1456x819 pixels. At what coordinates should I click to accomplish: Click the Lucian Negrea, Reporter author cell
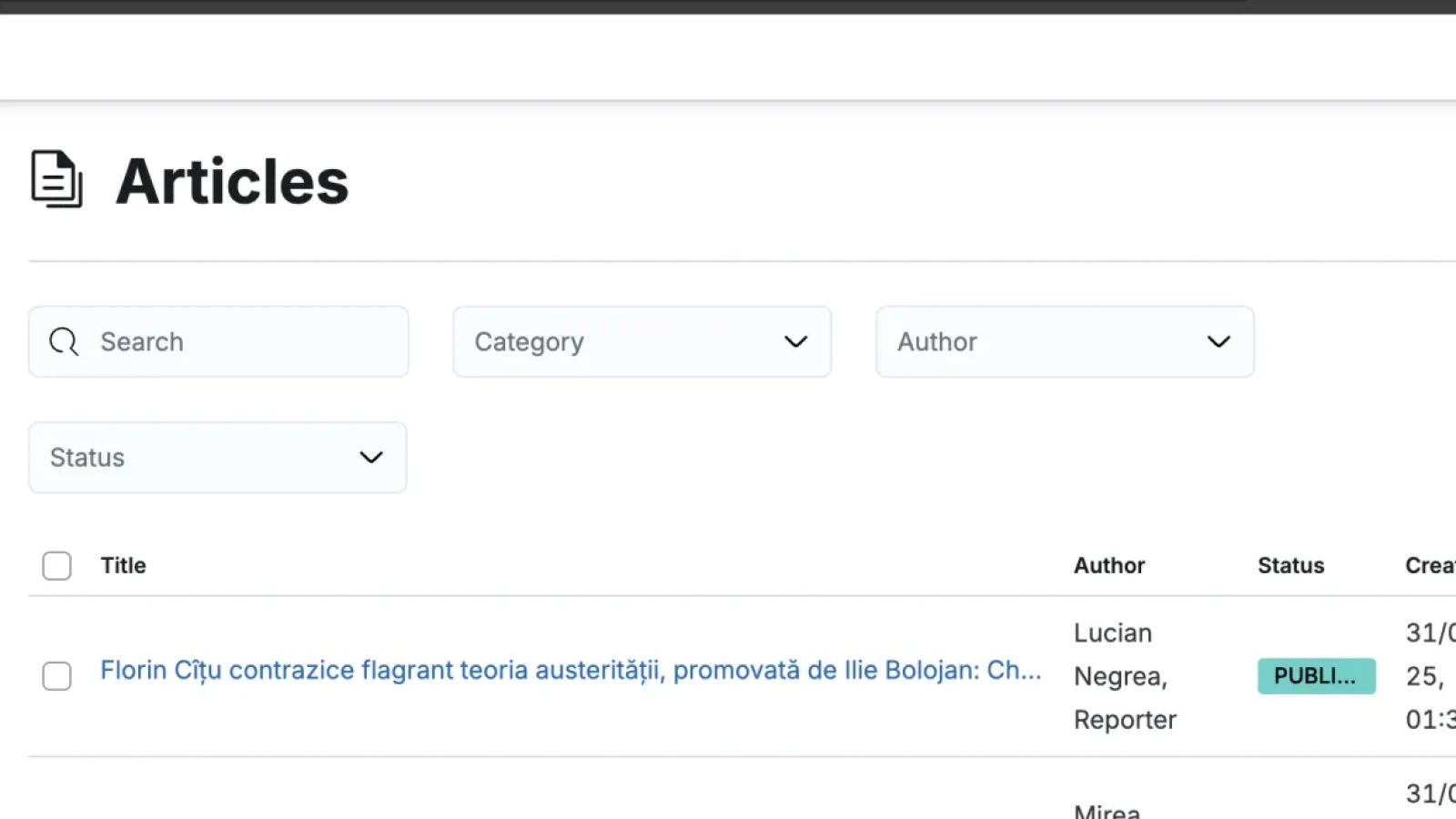point(1125,676)
